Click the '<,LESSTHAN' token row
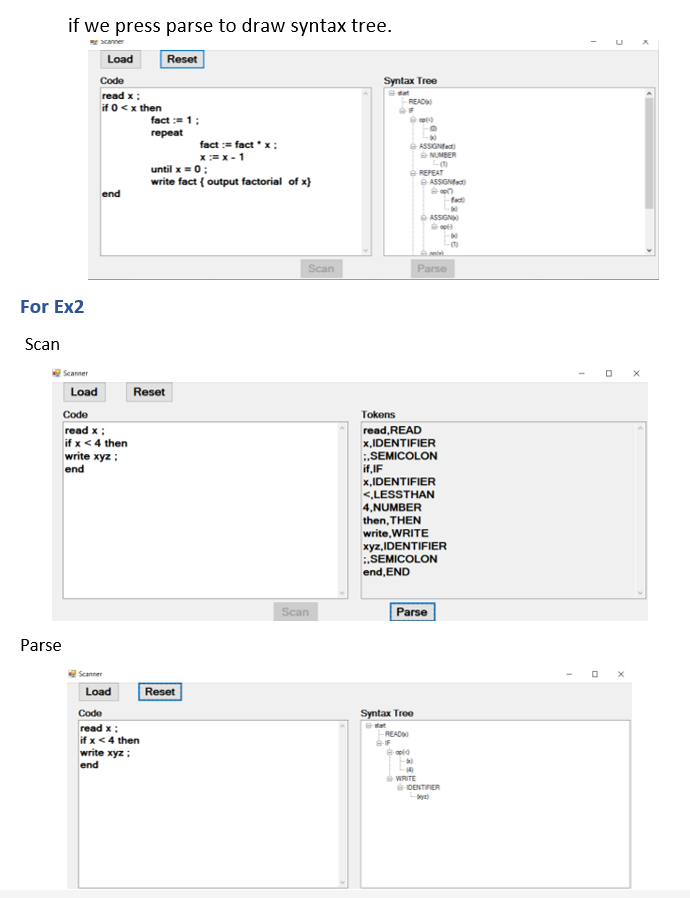Screen dimensions: 690x898 coord(399,494)
